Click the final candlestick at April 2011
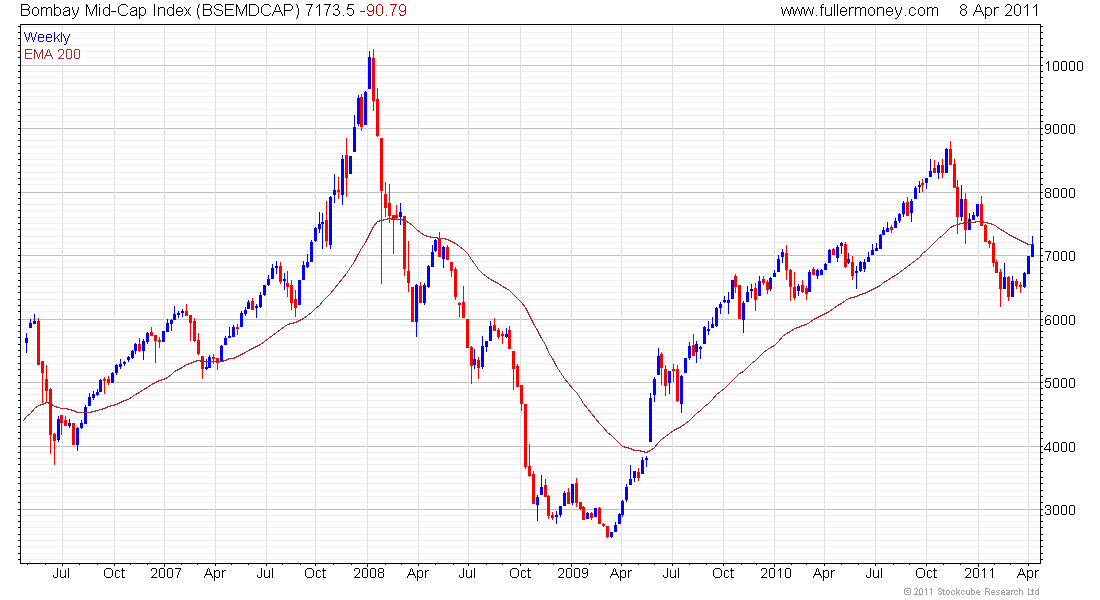The height and width of the screenshot is (600, 1100). (1033, 247)
